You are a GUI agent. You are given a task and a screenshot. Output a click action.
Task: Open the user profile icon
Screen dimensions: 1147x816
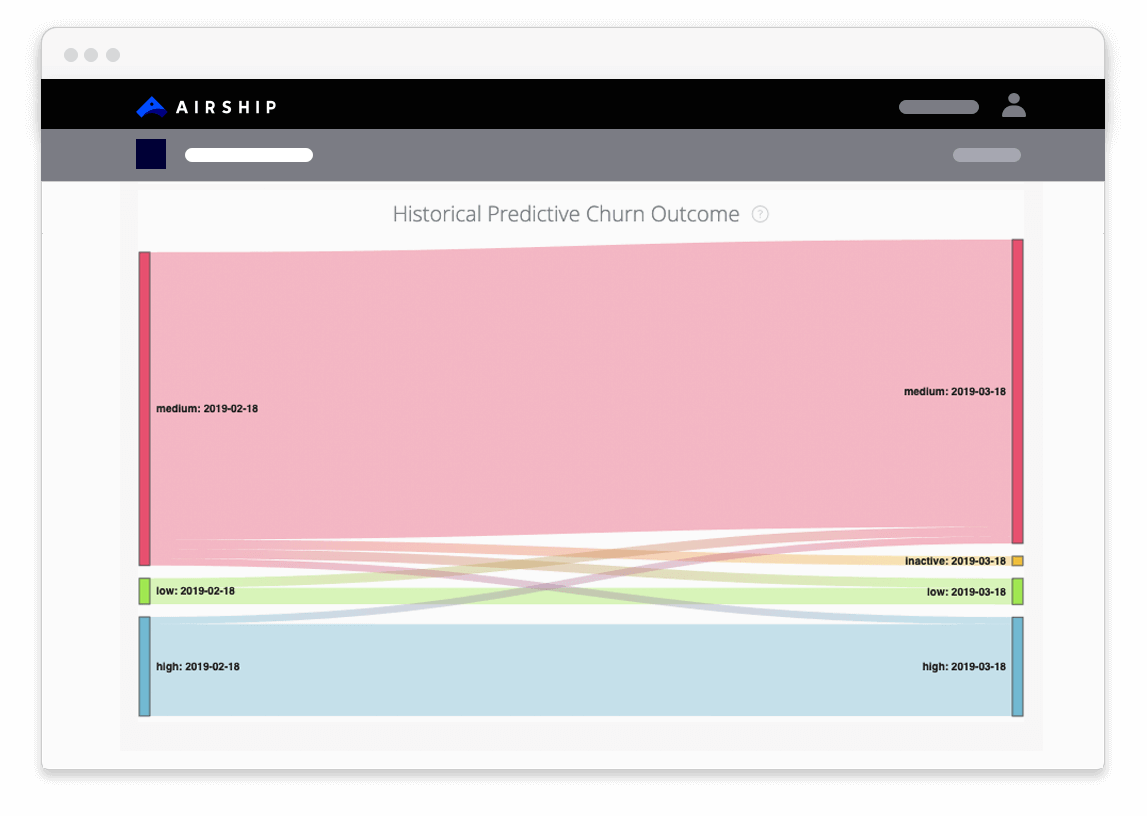(1014, 105)
